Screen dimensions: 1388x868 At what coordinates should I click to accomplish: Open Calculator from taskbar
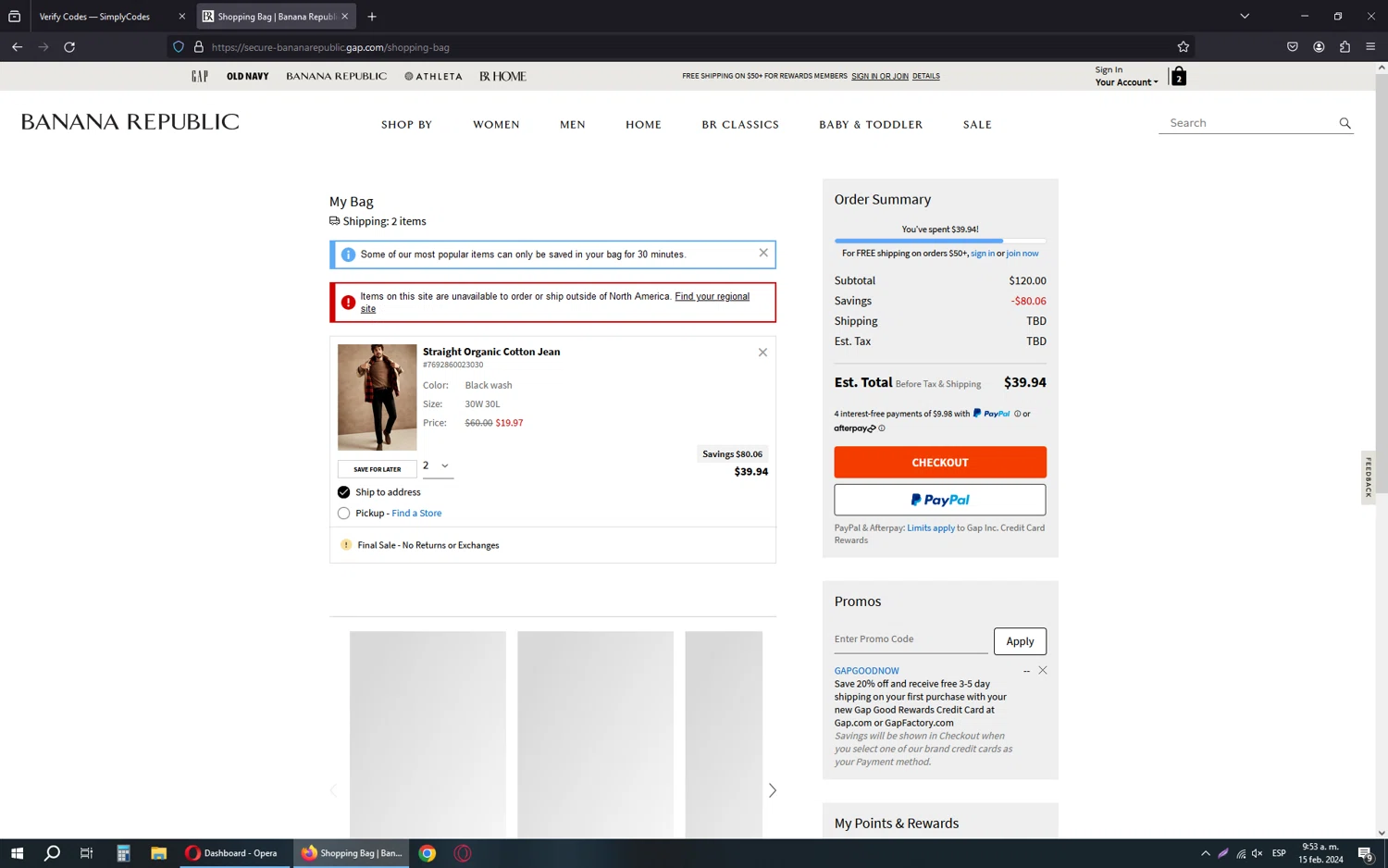tap(123, 853)
